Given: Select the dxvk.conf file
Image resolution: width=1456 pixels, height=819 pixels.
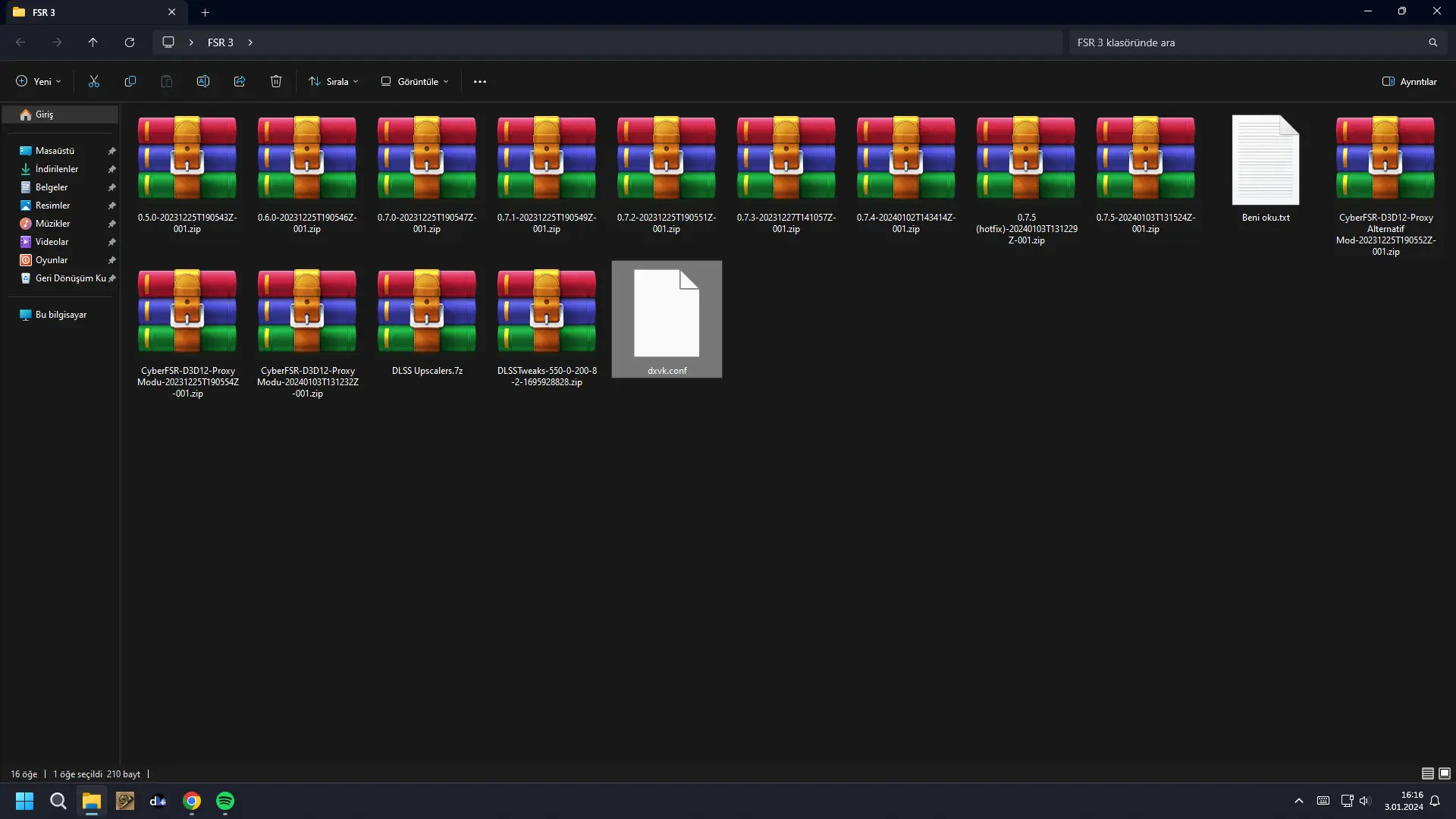Looking at the screenshot, I should click(x=667, y=319).
